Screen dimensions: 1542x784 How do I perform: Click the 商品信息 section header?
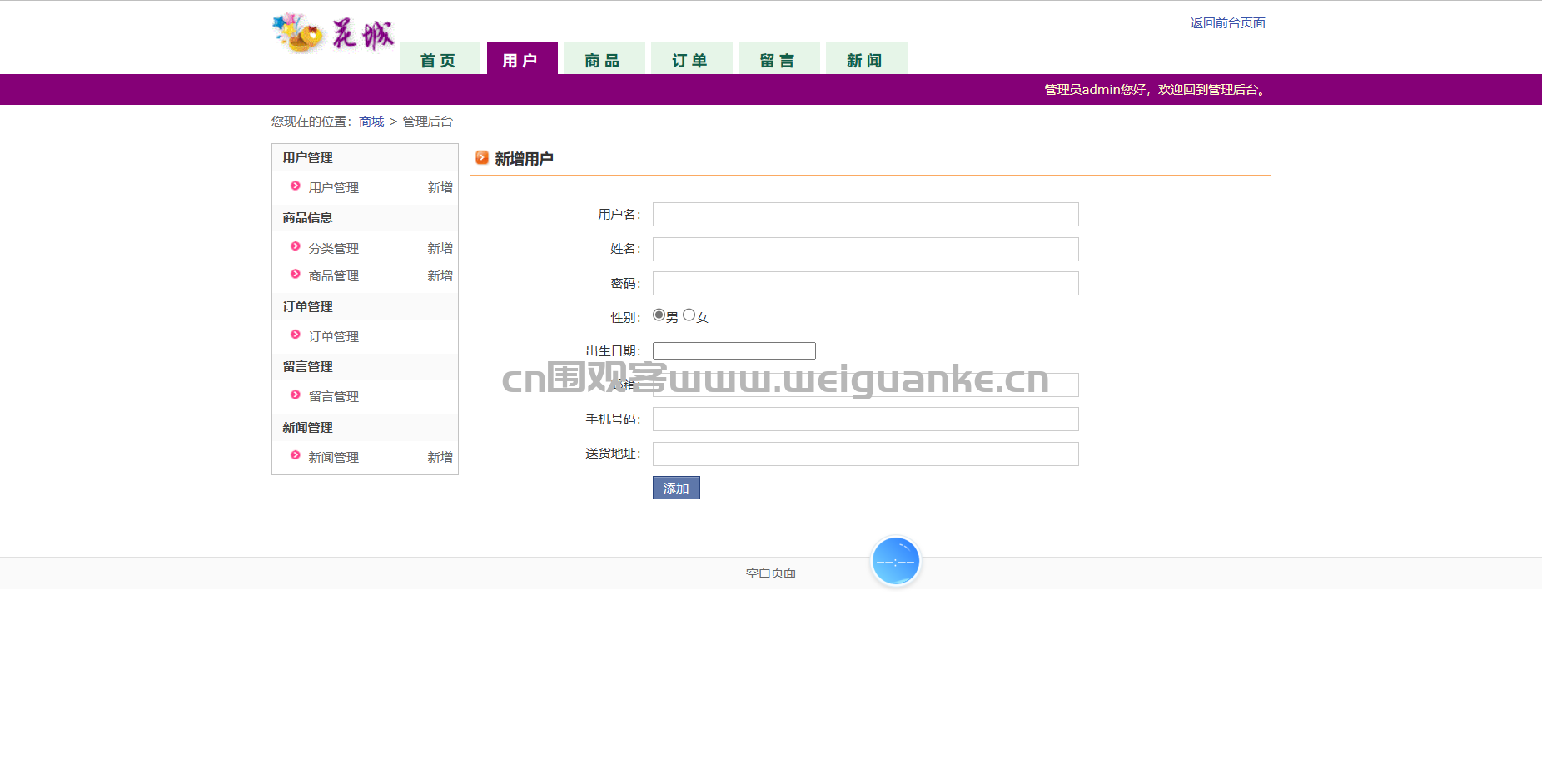[x=307, y=218]
